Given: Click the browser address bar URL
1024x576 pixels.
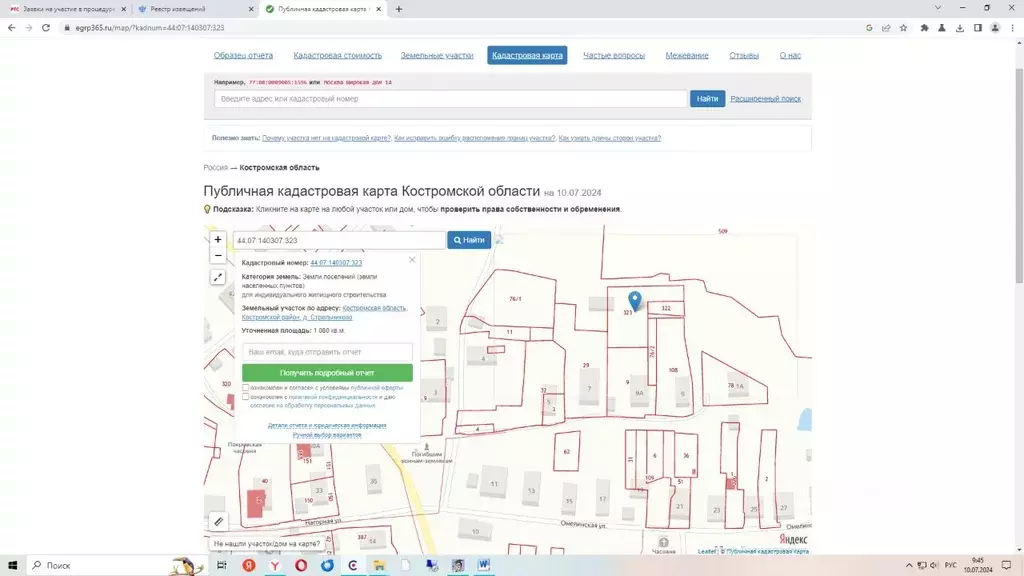Looking at the screenshot, I should pos(150,27).
